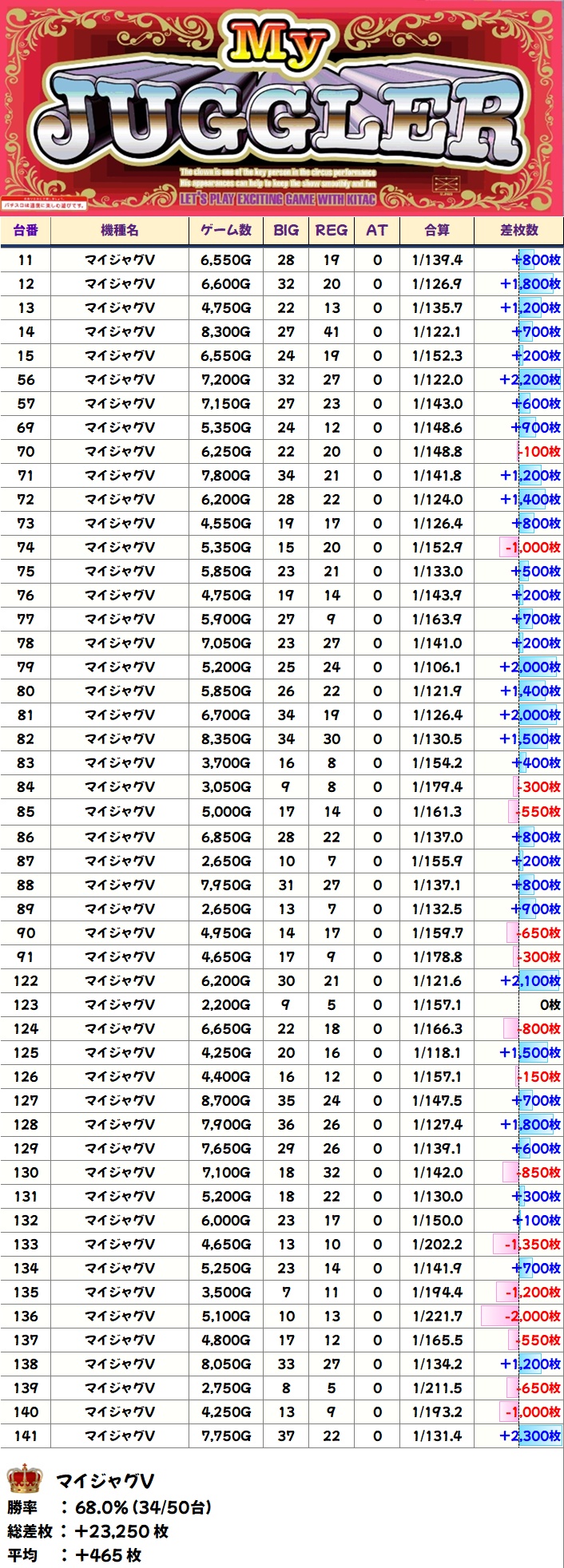Screen dimensions: 564x1568
Task: Click the +2,300枚 bar for machine 141
Action: 530,1435
